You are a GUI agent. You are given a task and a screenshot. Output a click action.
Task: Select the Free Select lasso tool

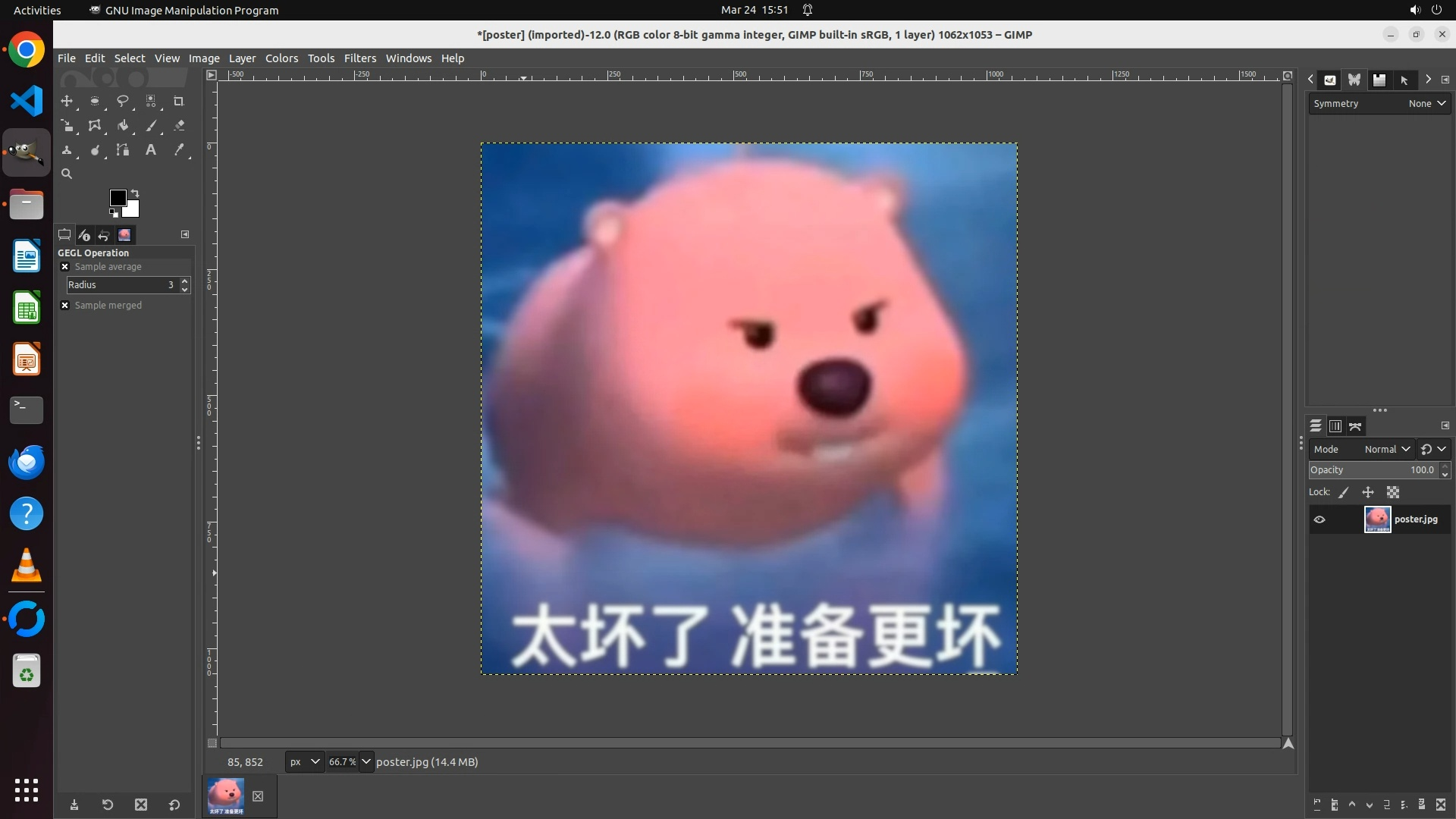click(x=122, y=101)
